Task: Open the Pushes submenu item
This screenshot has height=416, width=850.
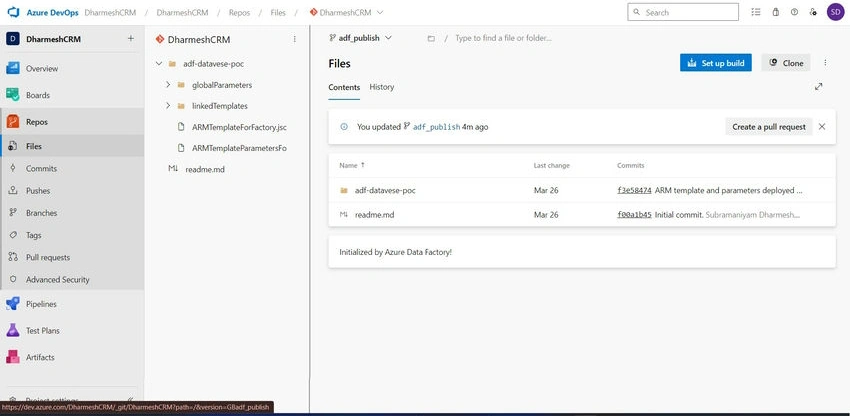Action: point(72,190)
